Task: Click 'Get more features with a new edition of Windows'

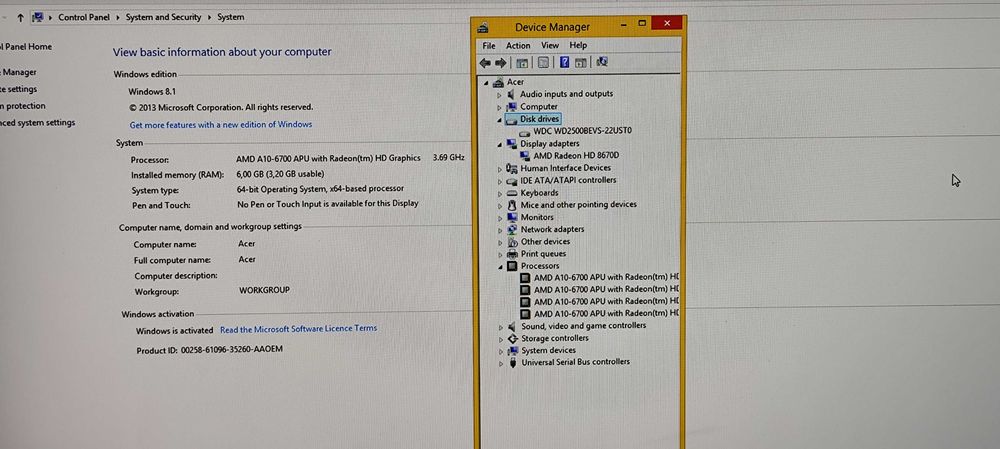Action: (x=221, y=125)
